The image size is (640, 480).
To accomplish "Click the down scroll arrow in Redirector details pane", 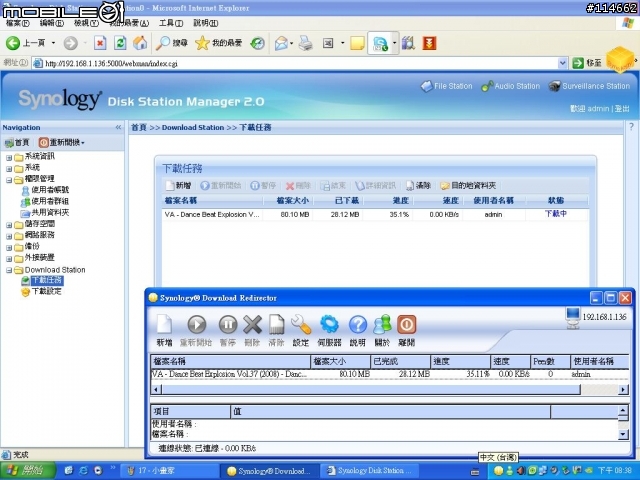I will 623,435.
